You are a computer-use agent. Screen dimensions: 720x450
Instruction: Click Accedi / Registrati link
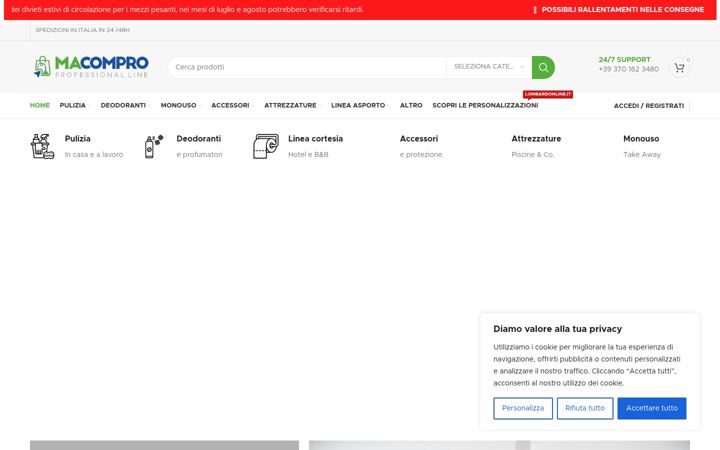649,106
